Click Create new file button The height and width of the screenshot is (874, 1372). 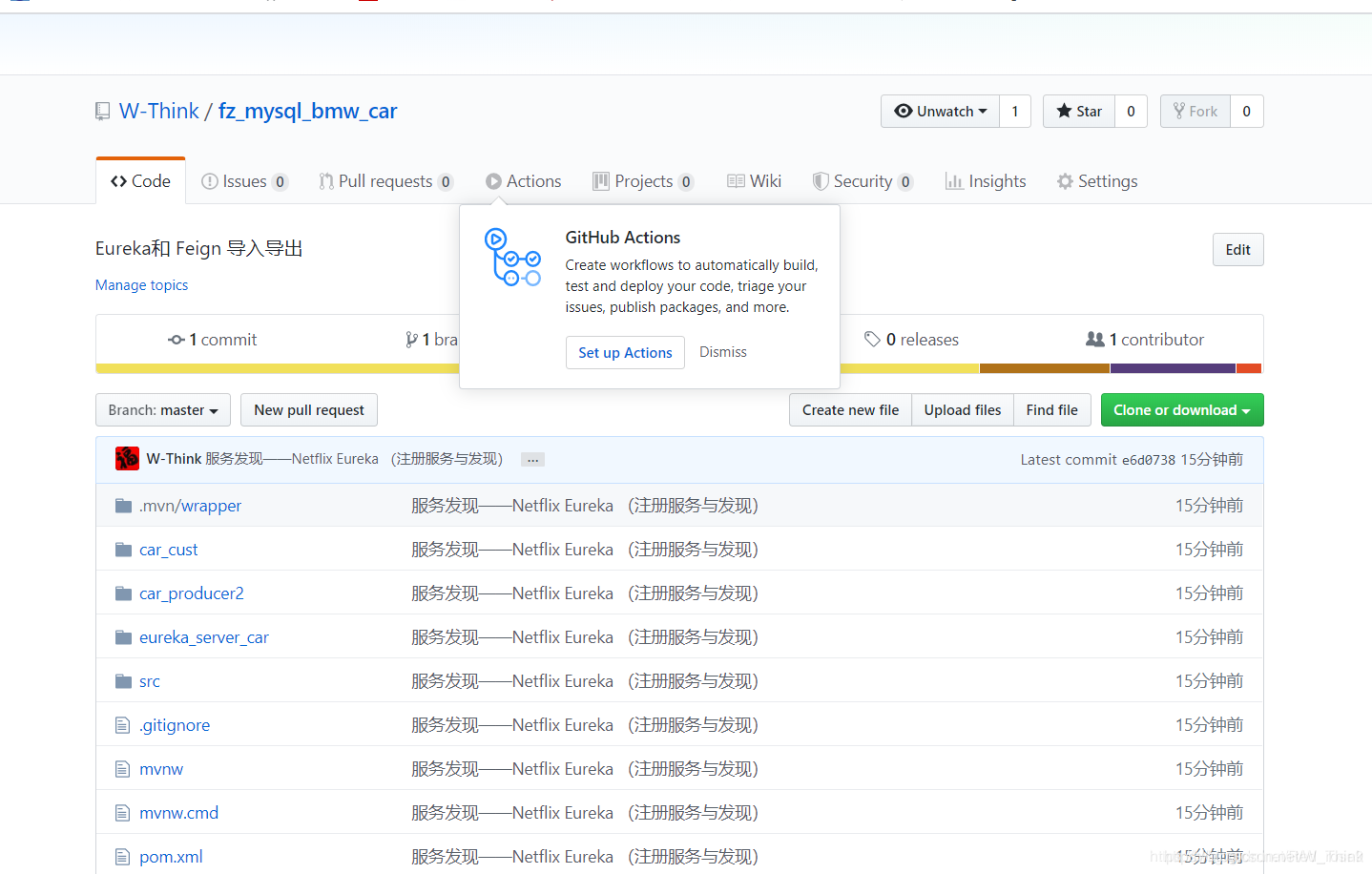click(x=850, y=410)
